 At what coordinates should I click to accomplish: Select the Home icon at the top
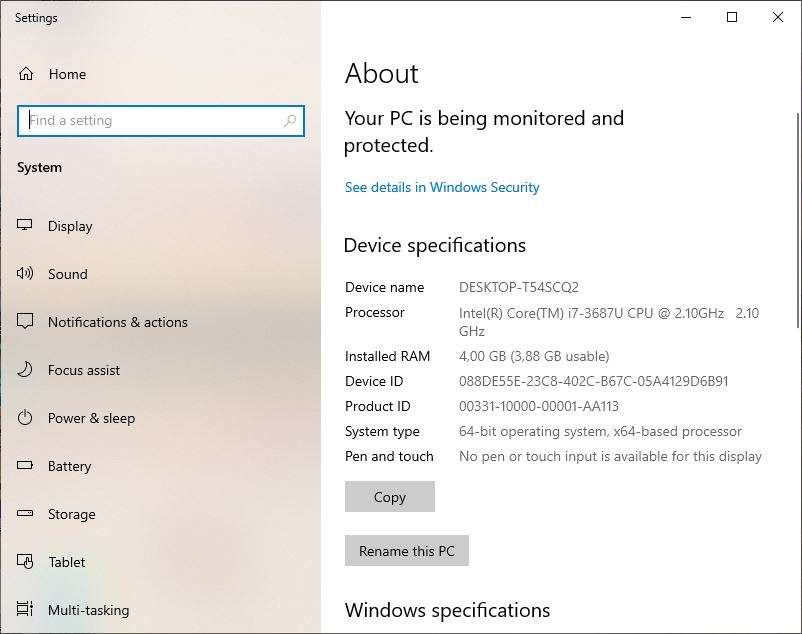[27, 73]
